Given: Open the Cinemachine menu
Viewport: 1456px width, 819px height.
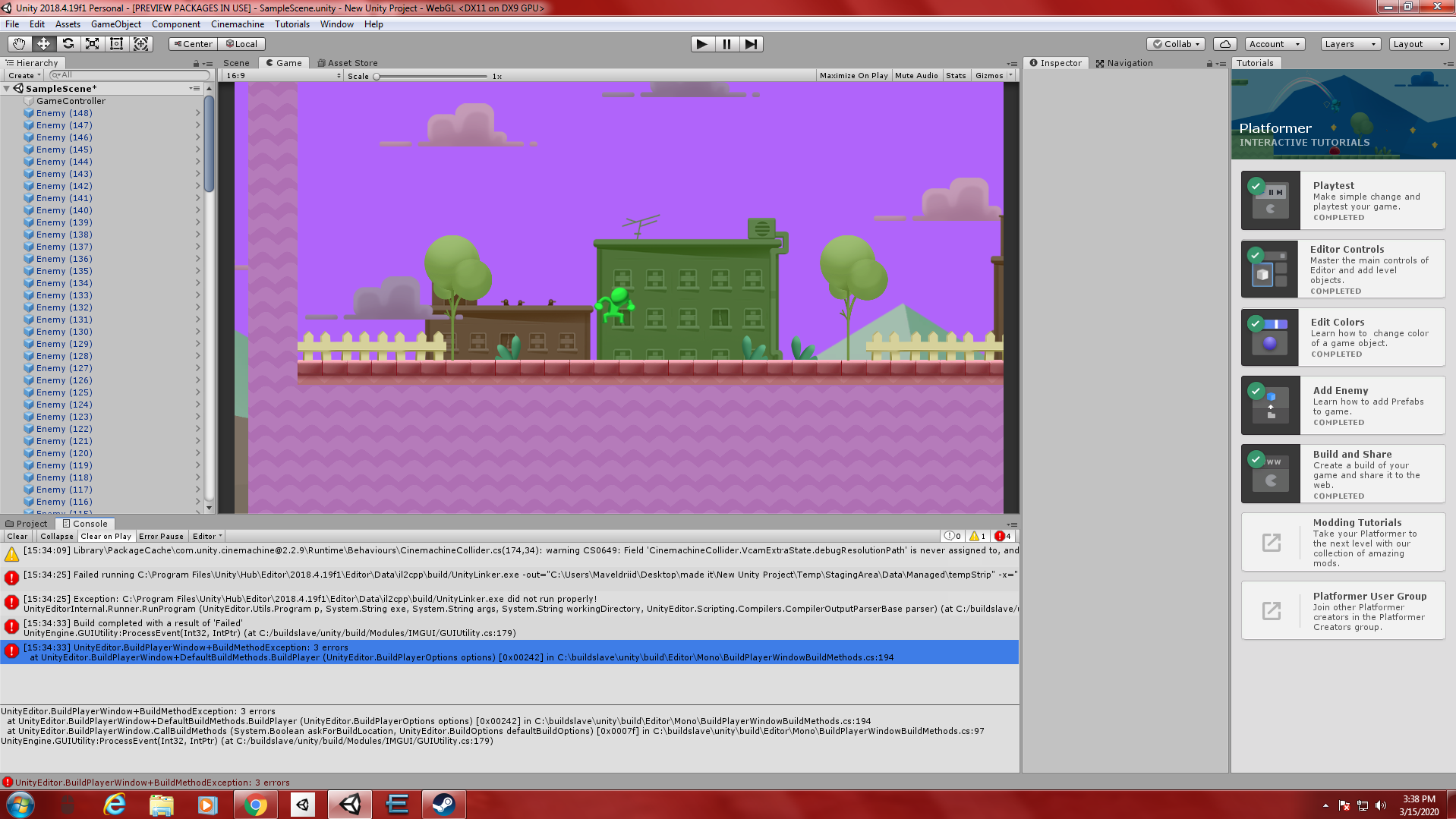Looking at the screenshot, I should [x=237, y=24].
